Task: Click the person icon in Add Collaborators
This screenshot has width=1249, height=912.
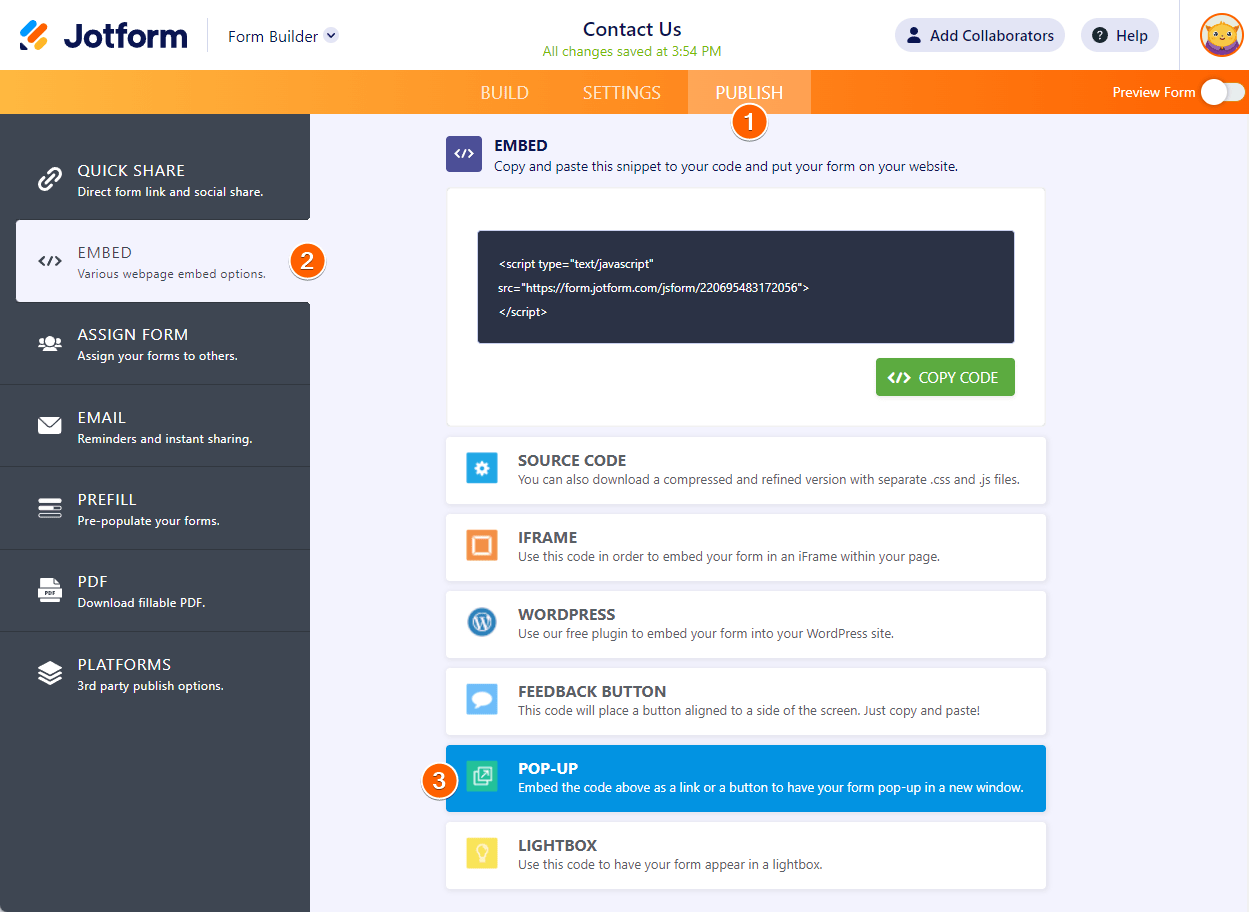Action: pos(914,35)
